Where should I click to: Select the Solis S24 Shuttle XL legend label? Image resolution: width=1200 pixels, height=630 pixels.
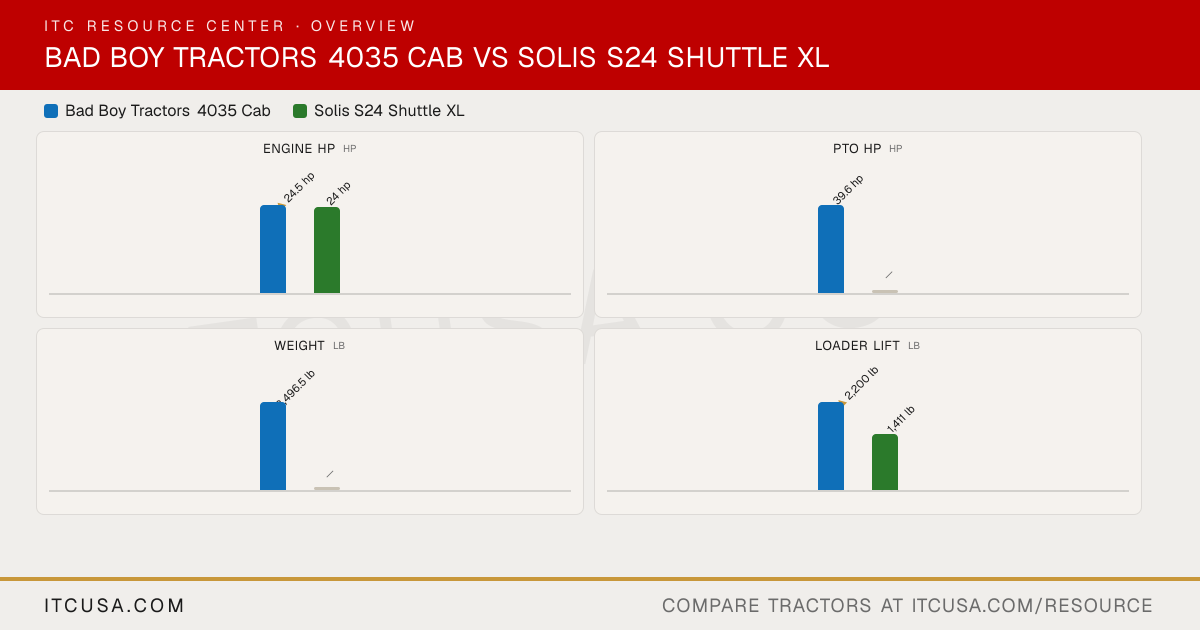(x=389, y=111)
